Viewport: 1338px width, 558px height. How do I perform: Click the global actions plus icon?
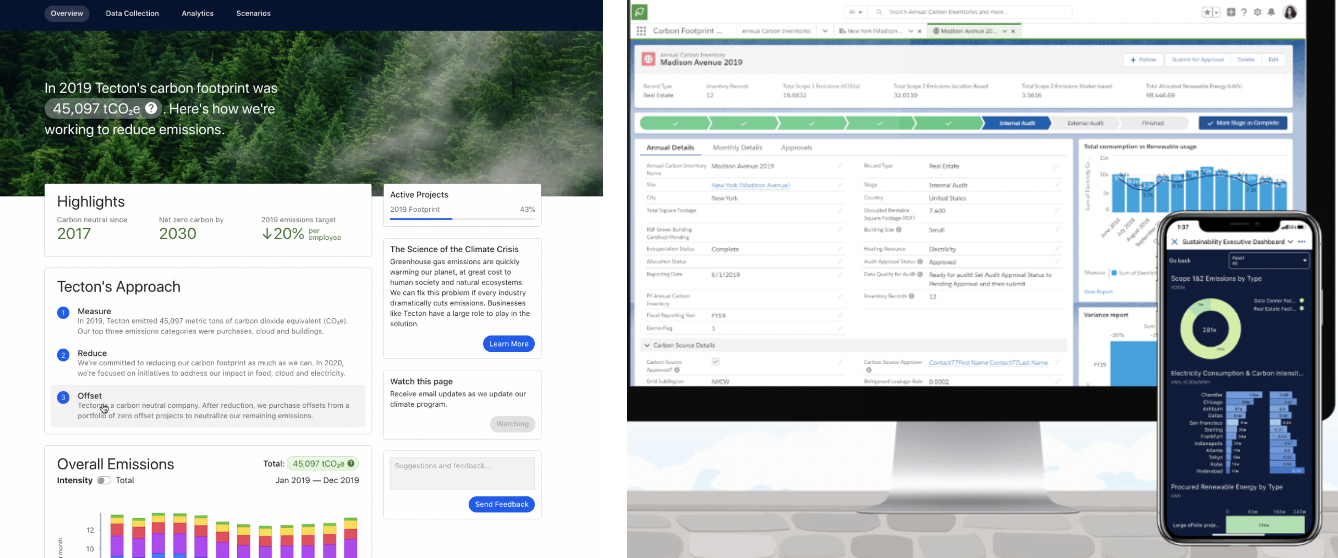[1230, 12]
